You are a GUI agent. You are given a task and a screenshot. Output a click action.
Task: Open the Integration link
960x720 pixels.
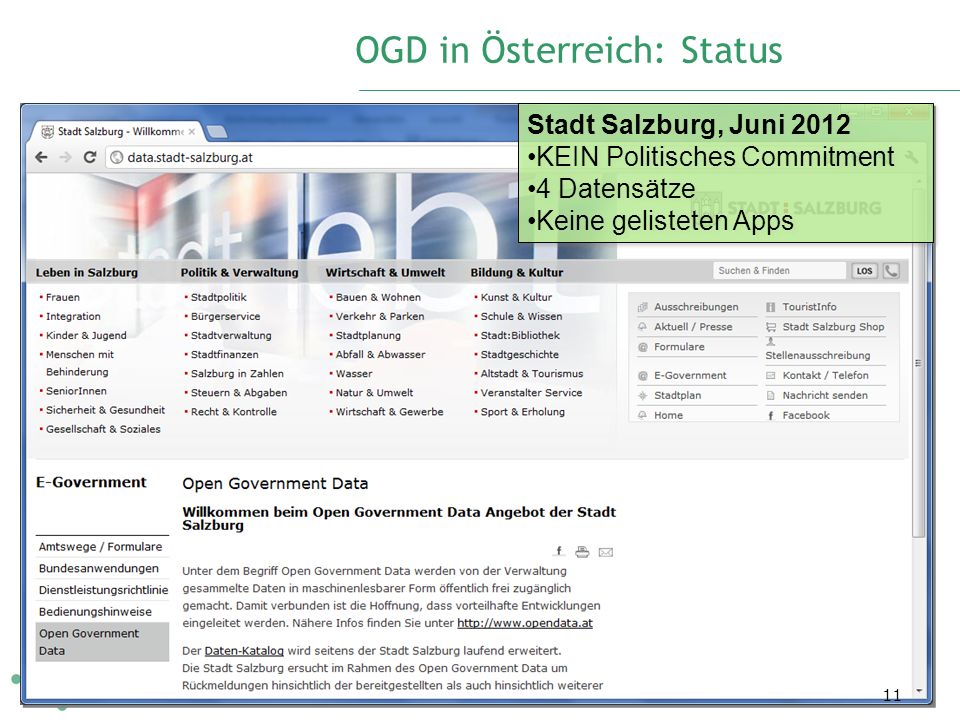click(x=73, y=317)
